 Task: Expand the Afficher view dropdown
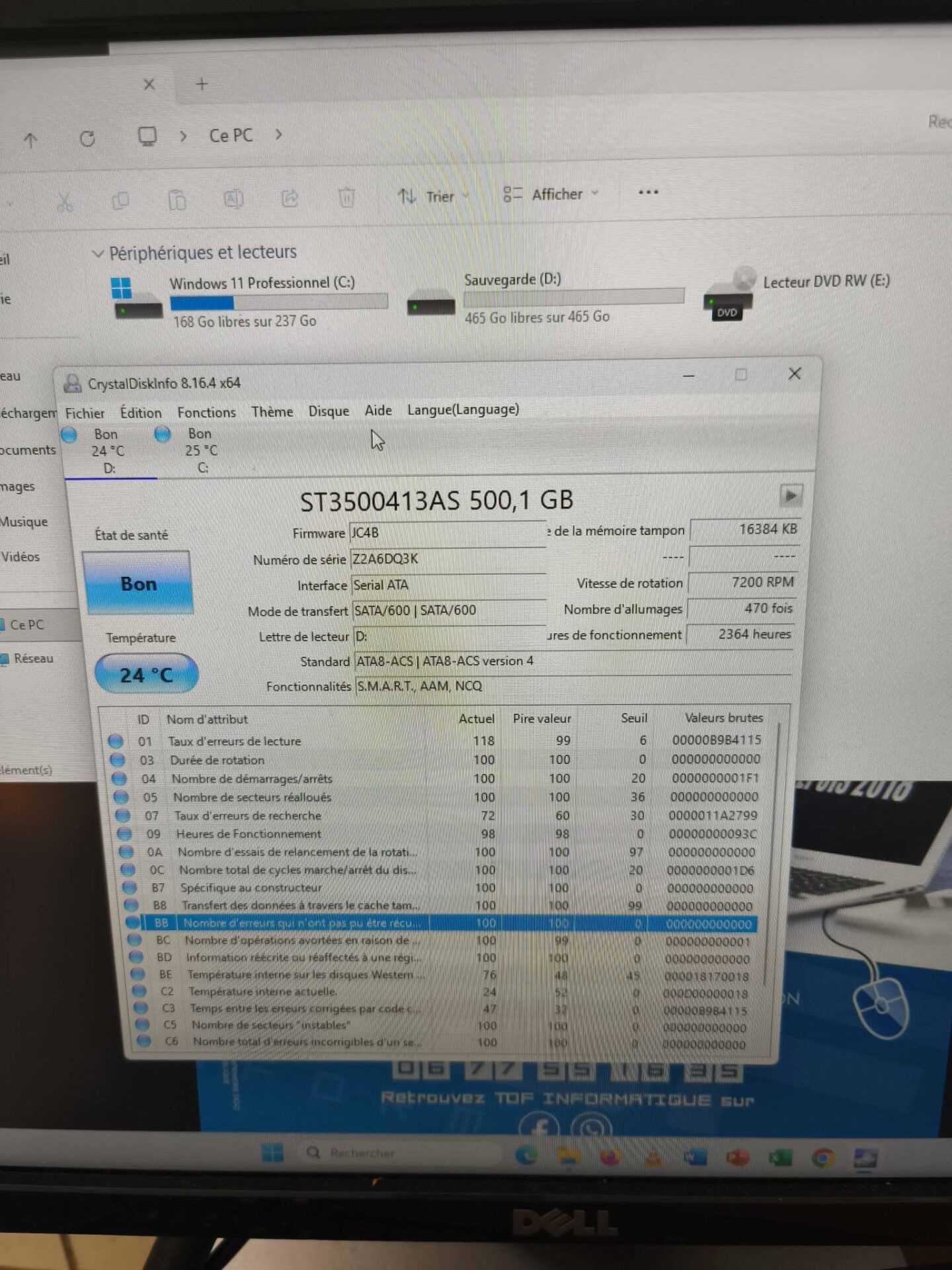pos(551,194)
